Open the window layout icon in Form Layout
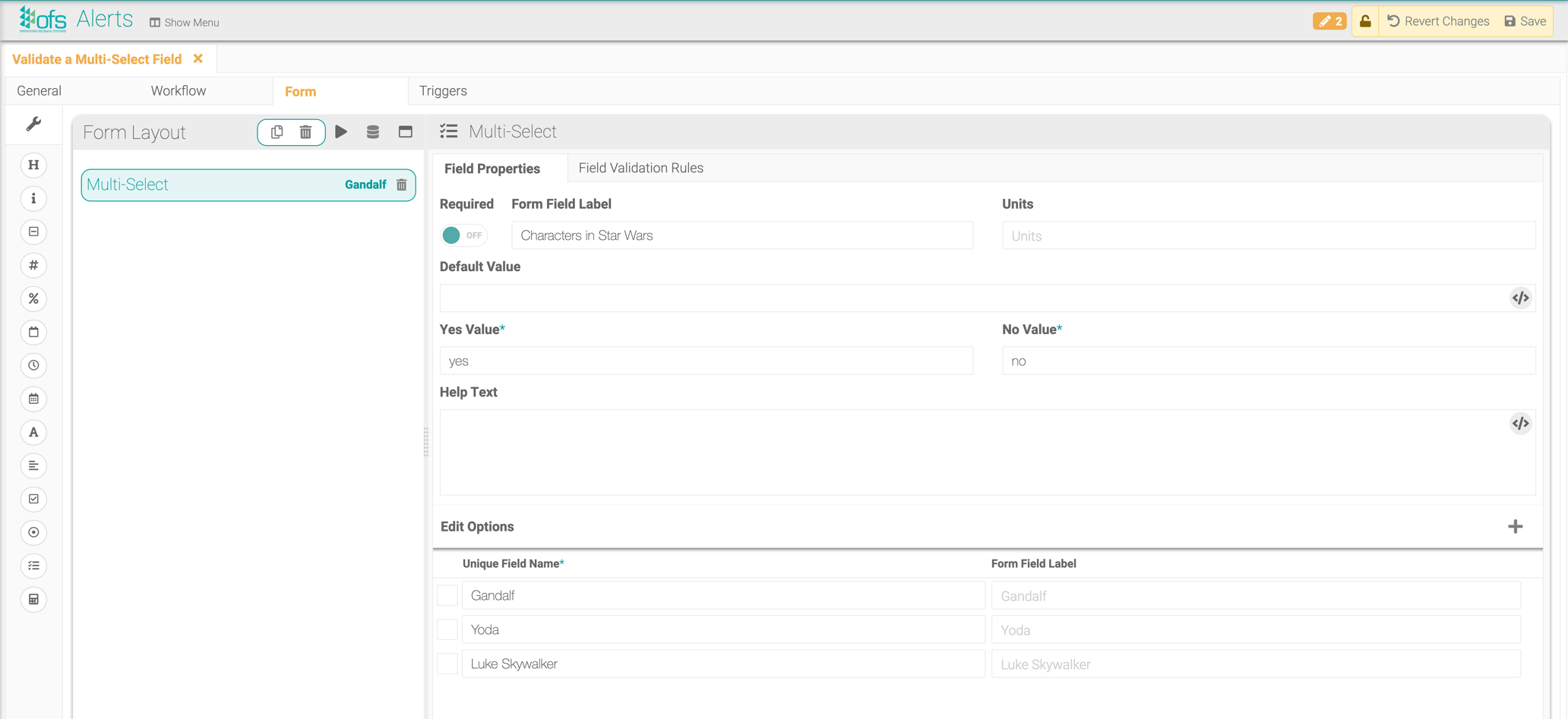This screenshot has width=1568, height=719. 406,132
